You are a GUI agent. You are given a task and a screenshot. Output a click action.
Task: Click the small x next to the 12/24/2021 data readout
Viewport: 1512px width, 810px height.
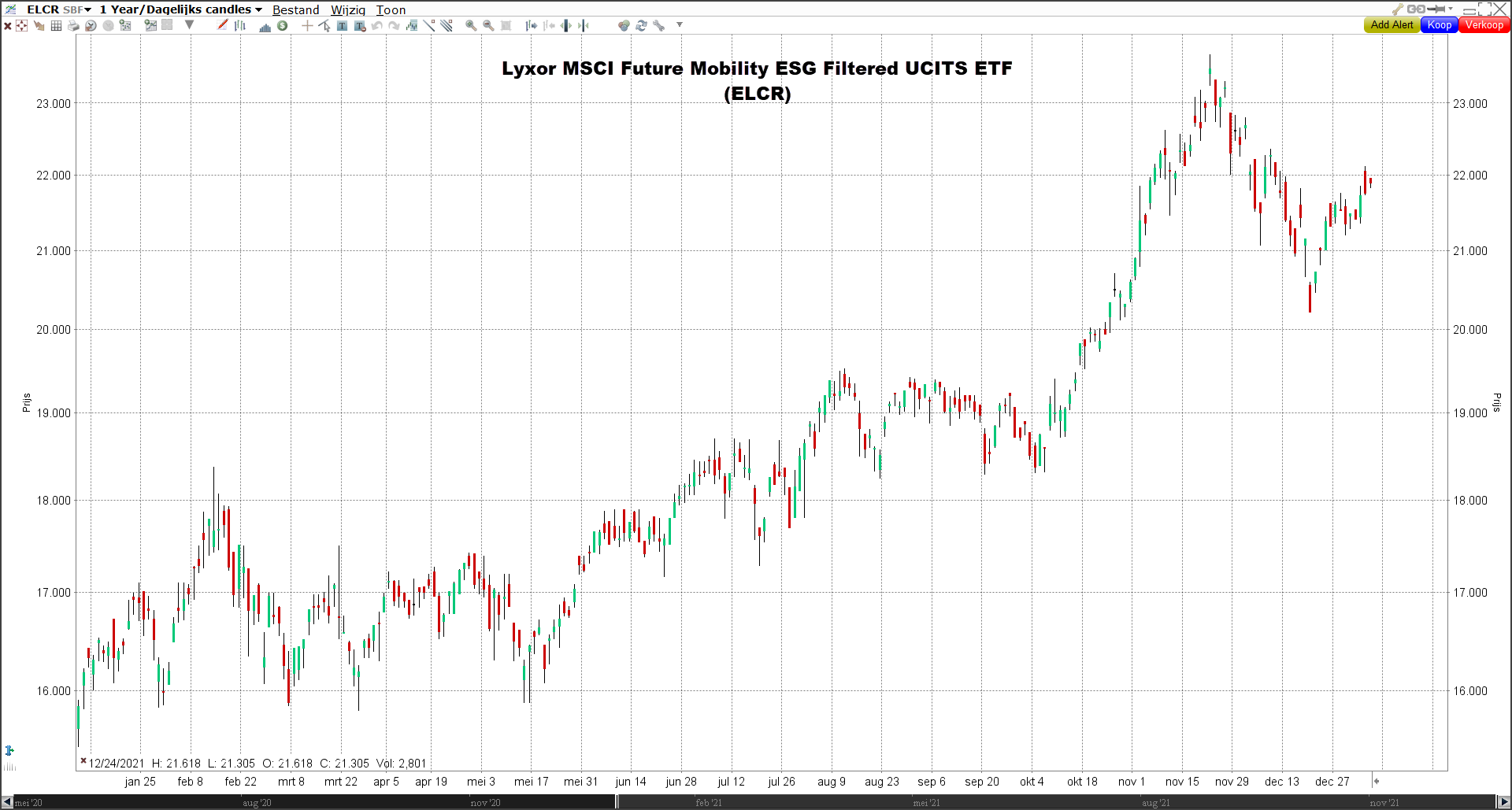pos(83,760)
